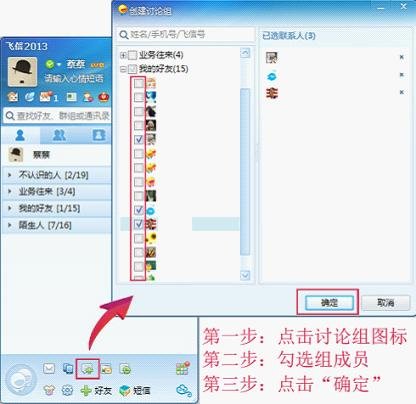Open the gear settings icon in Fetion
Image resolution: width=416 pixels, height=404 pixels.
coord(67,390)
